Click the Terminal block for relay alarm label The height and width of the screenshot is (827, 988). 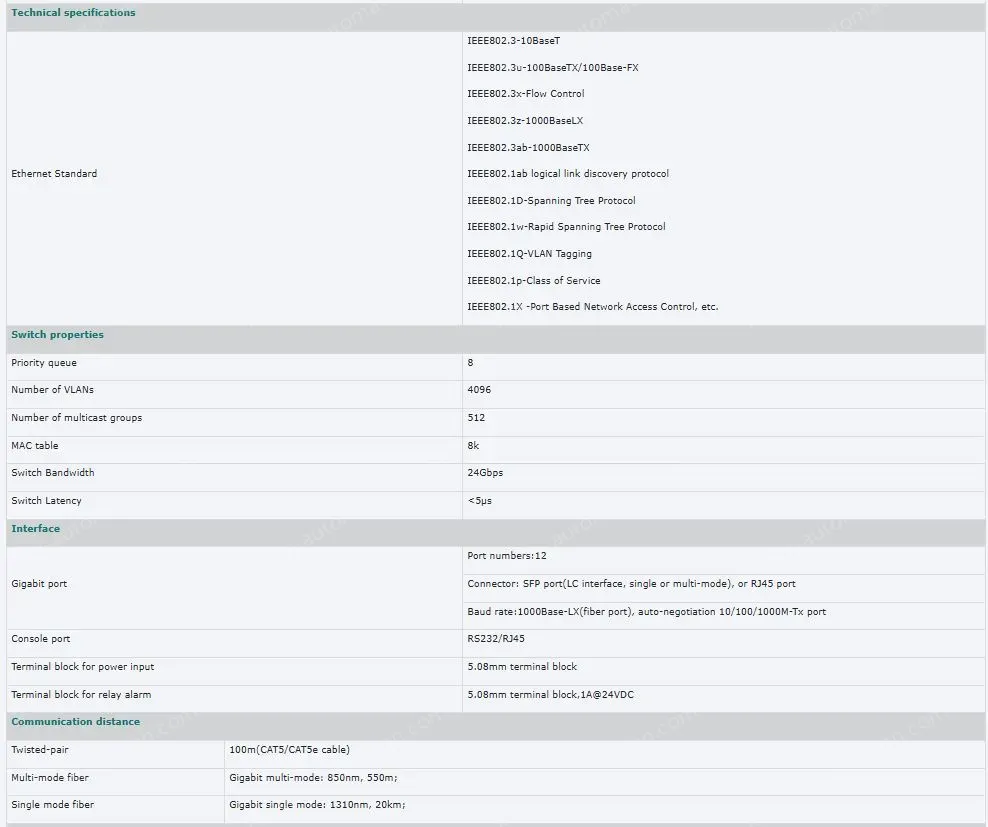point(81,695)
